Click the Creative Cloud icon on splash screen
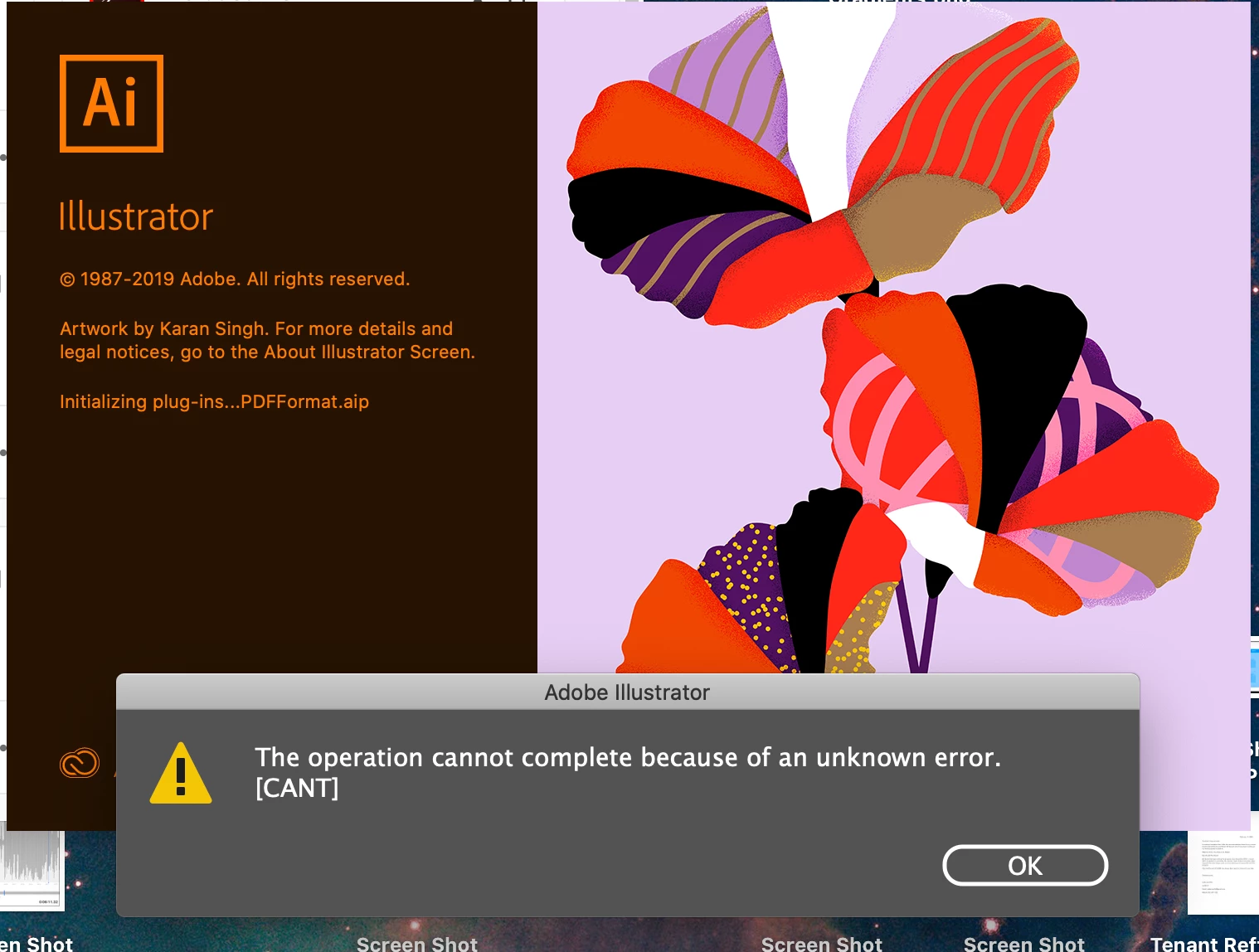 [x=80, y=763]
